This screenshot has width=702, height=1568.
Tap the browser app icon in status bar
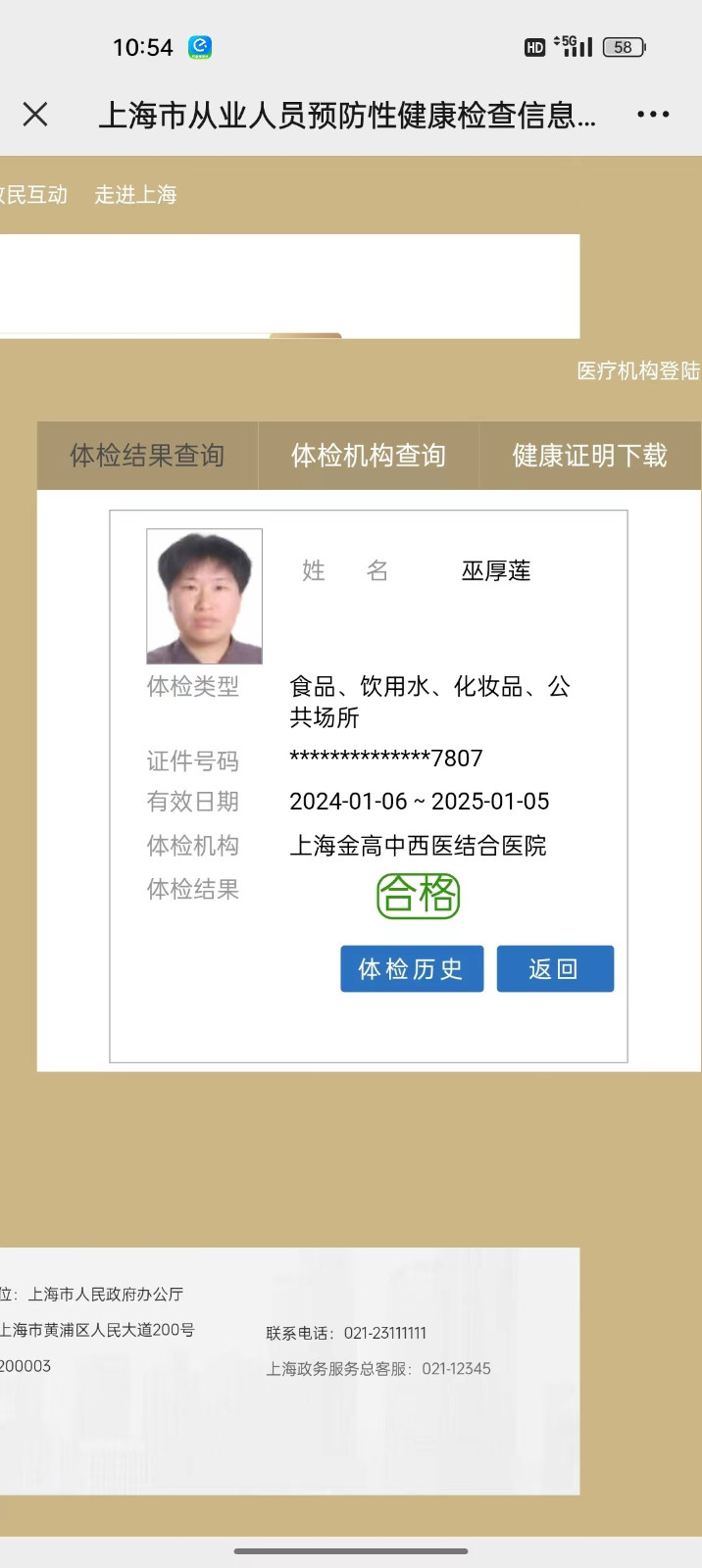pos(200,47)
